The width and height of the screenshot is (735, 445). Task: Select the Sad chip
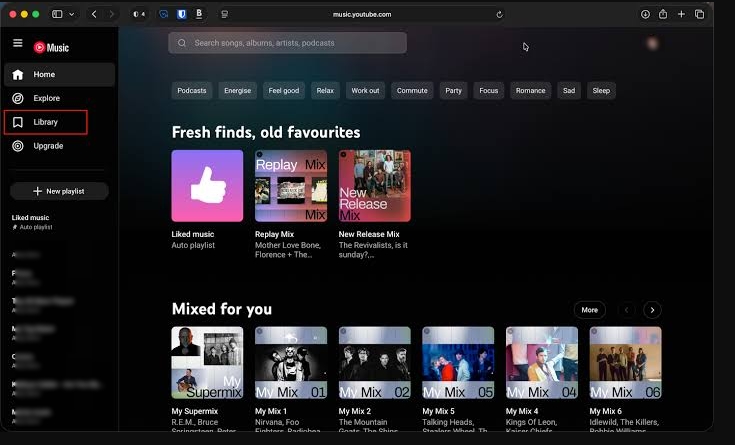pos(569,91)
